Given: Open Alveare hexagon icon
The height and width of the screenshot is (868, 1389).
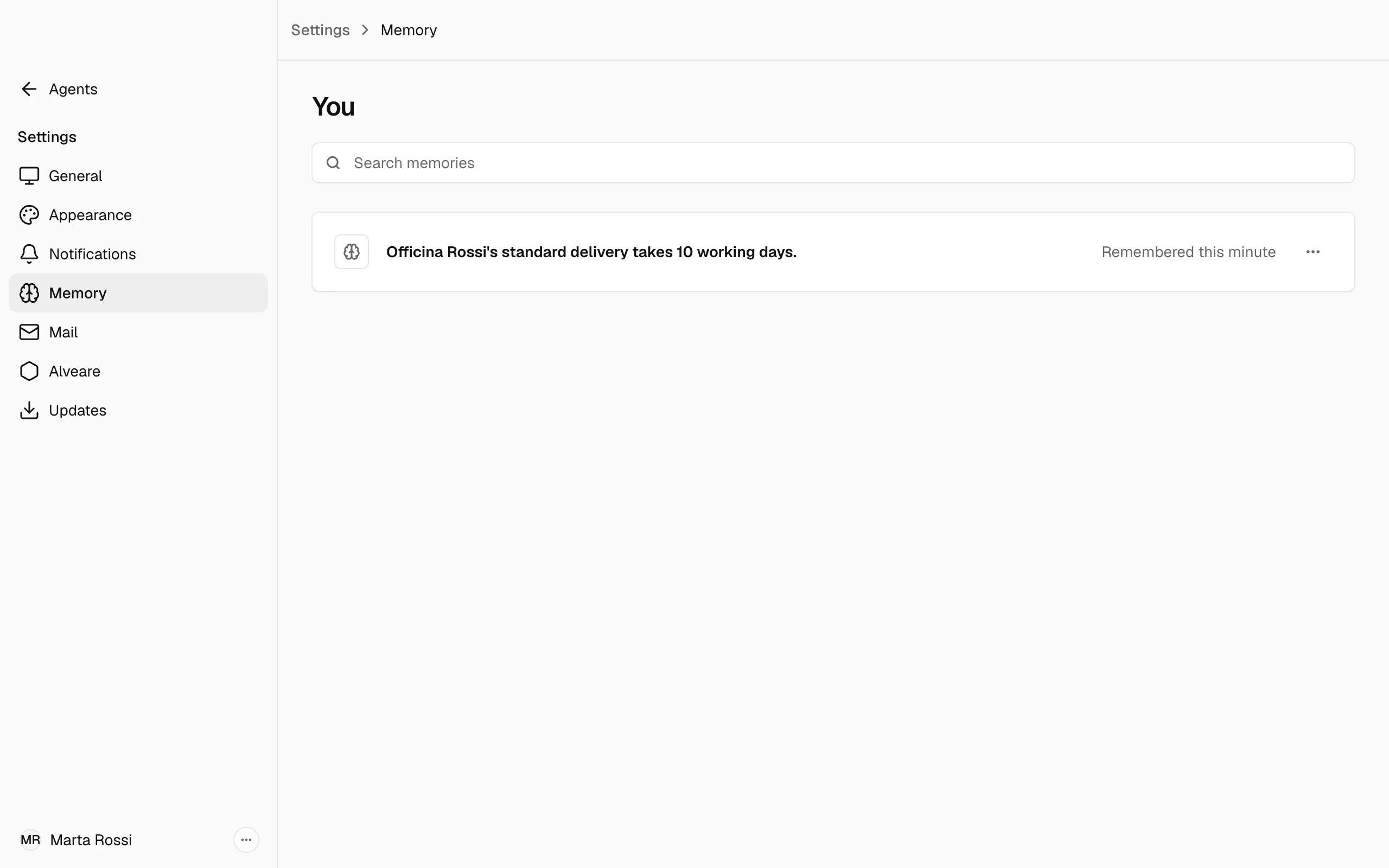Looking at the screenshot, I should tap(29, 371).
